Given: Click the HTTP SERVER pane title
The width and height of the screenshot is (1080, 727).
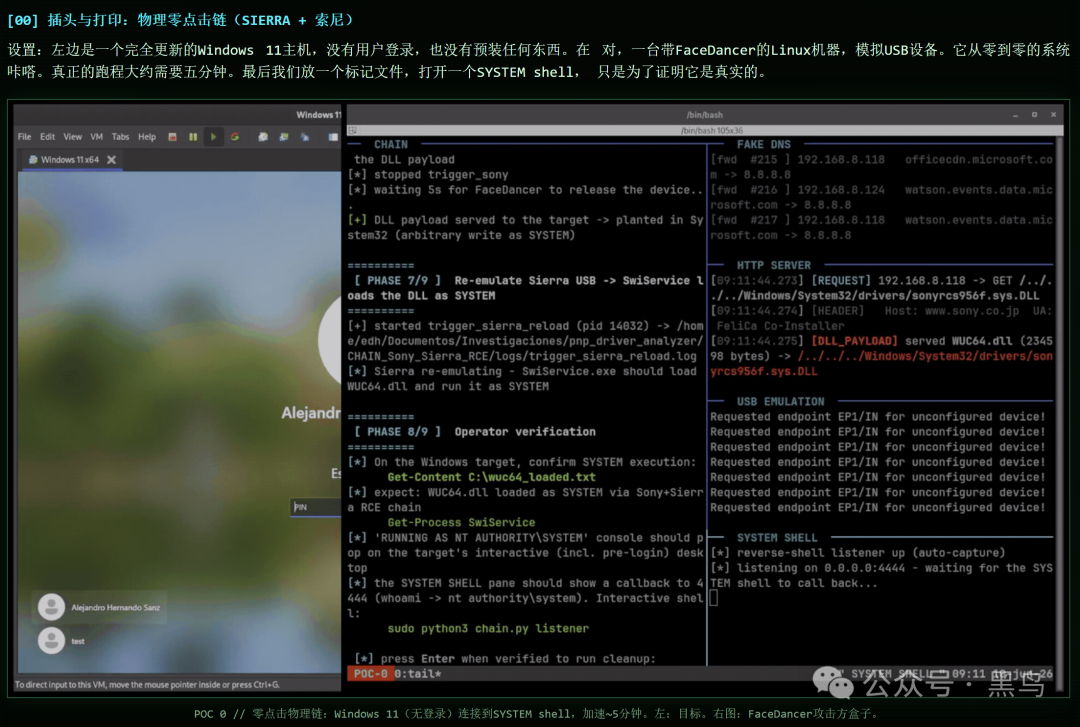Looking at the screenshot, I should click(773, 265).
